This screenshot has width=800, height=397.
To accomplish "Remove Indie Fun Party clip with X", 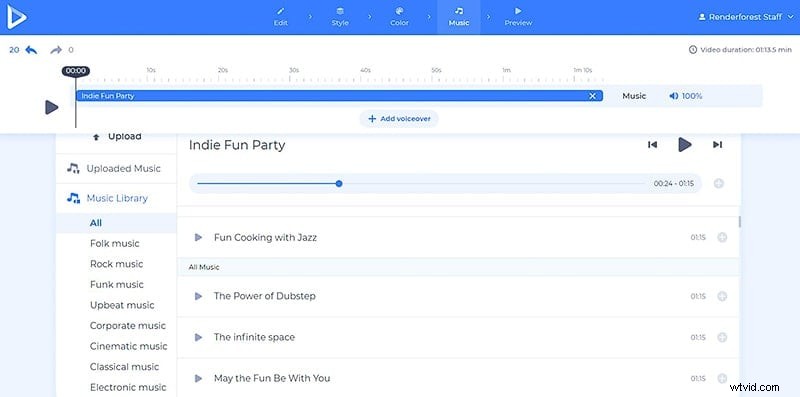I will (x=592, y=96).
